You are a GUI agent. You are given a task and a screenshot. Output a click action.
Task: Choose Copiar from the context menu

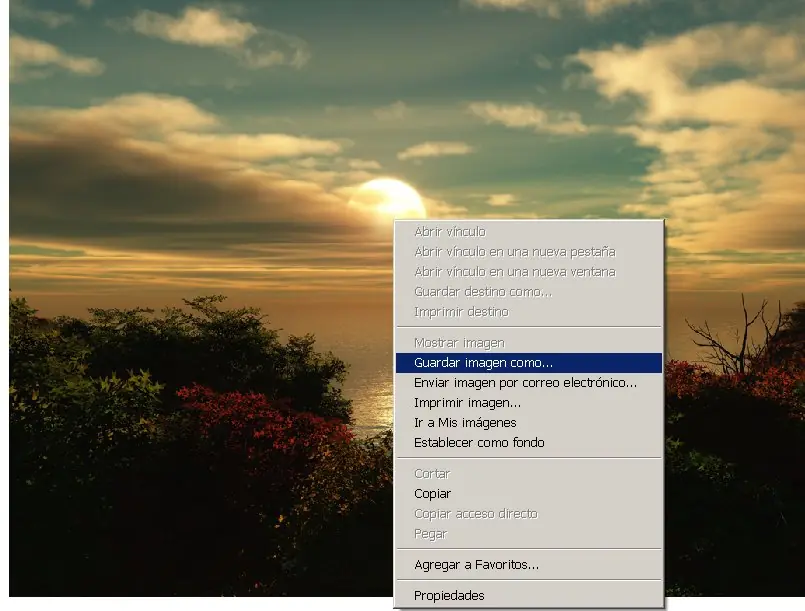528,493
